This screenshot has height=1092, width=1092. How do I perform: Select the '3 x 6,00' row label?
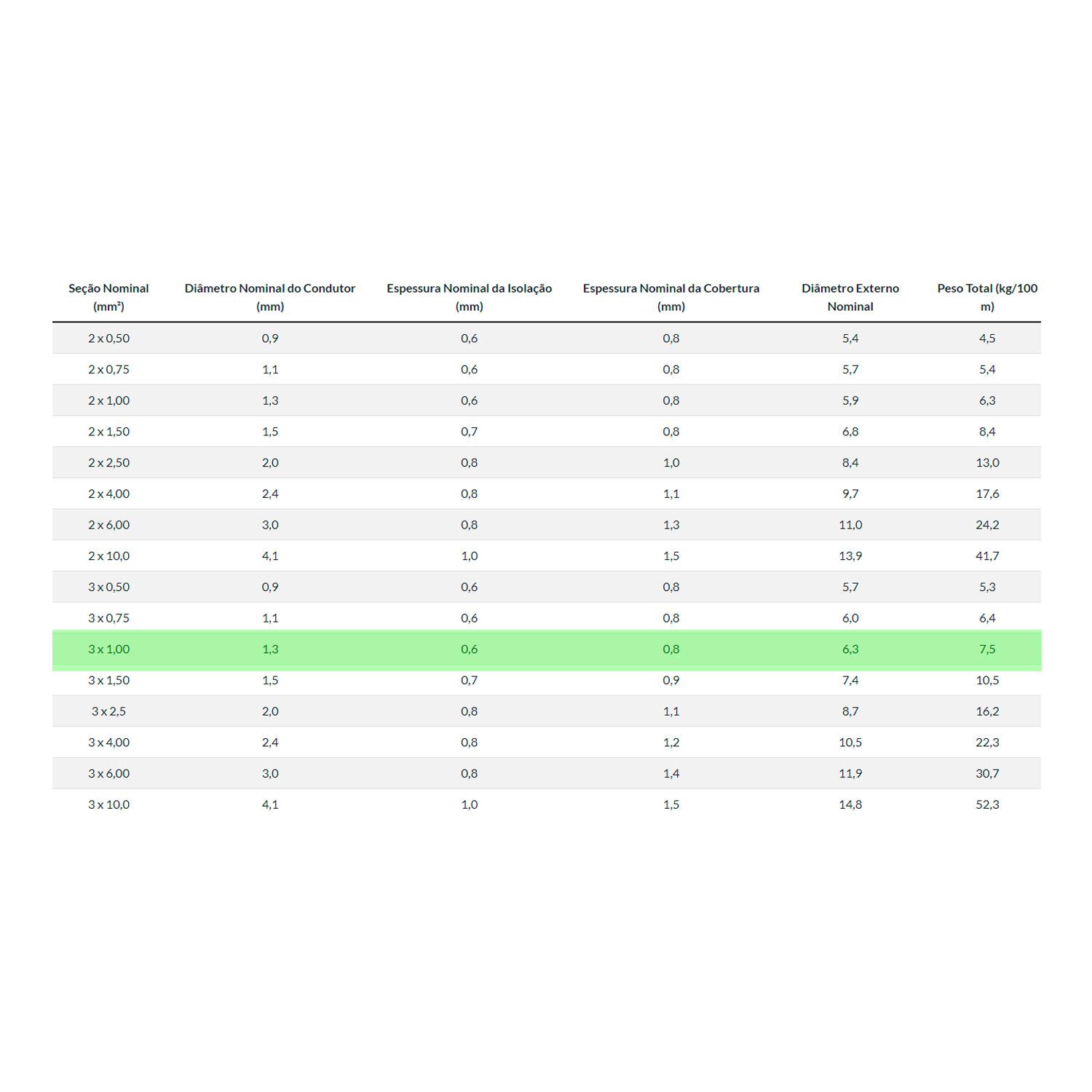coord(108,774)
